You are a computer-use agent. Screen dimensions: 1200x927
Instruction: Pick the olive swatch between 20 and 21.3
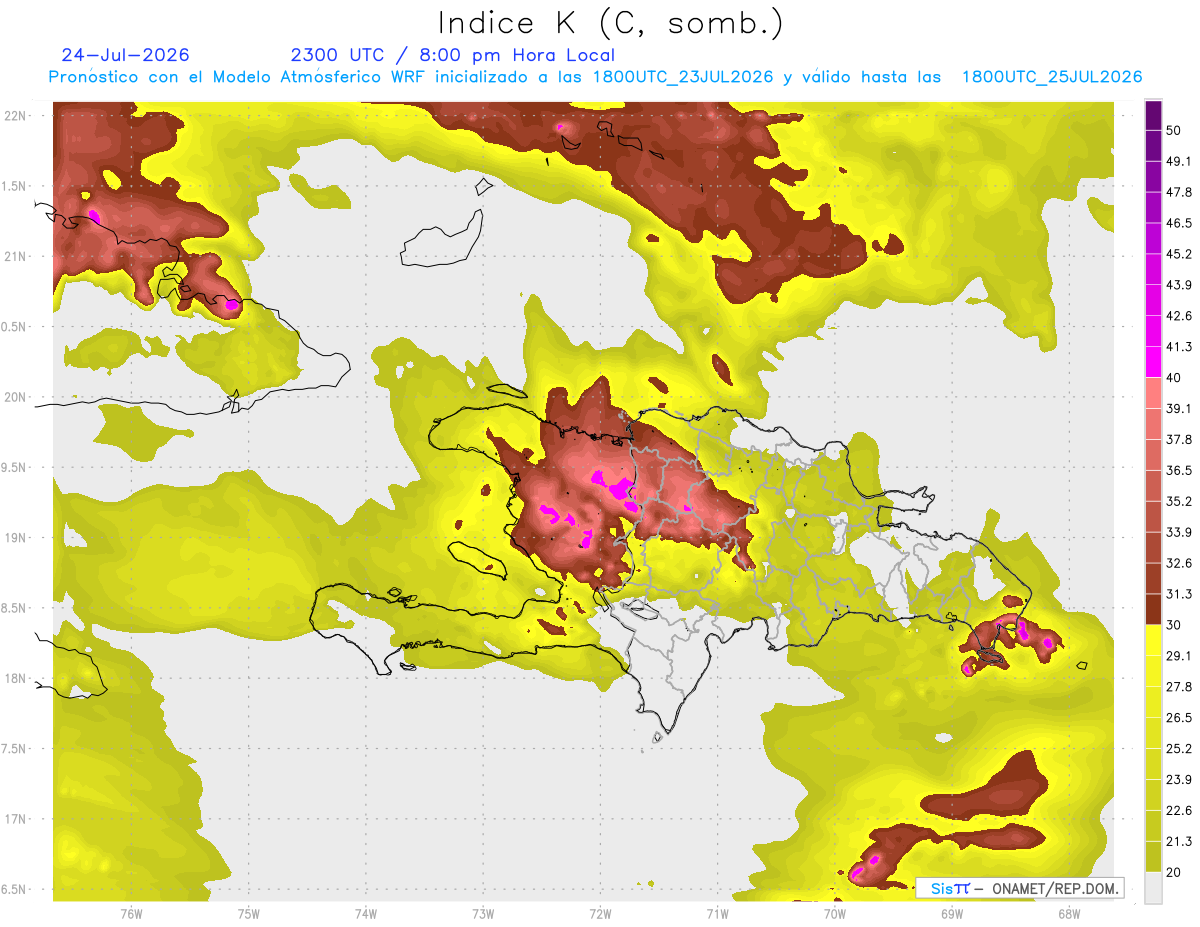click(x=1153, y=856)
